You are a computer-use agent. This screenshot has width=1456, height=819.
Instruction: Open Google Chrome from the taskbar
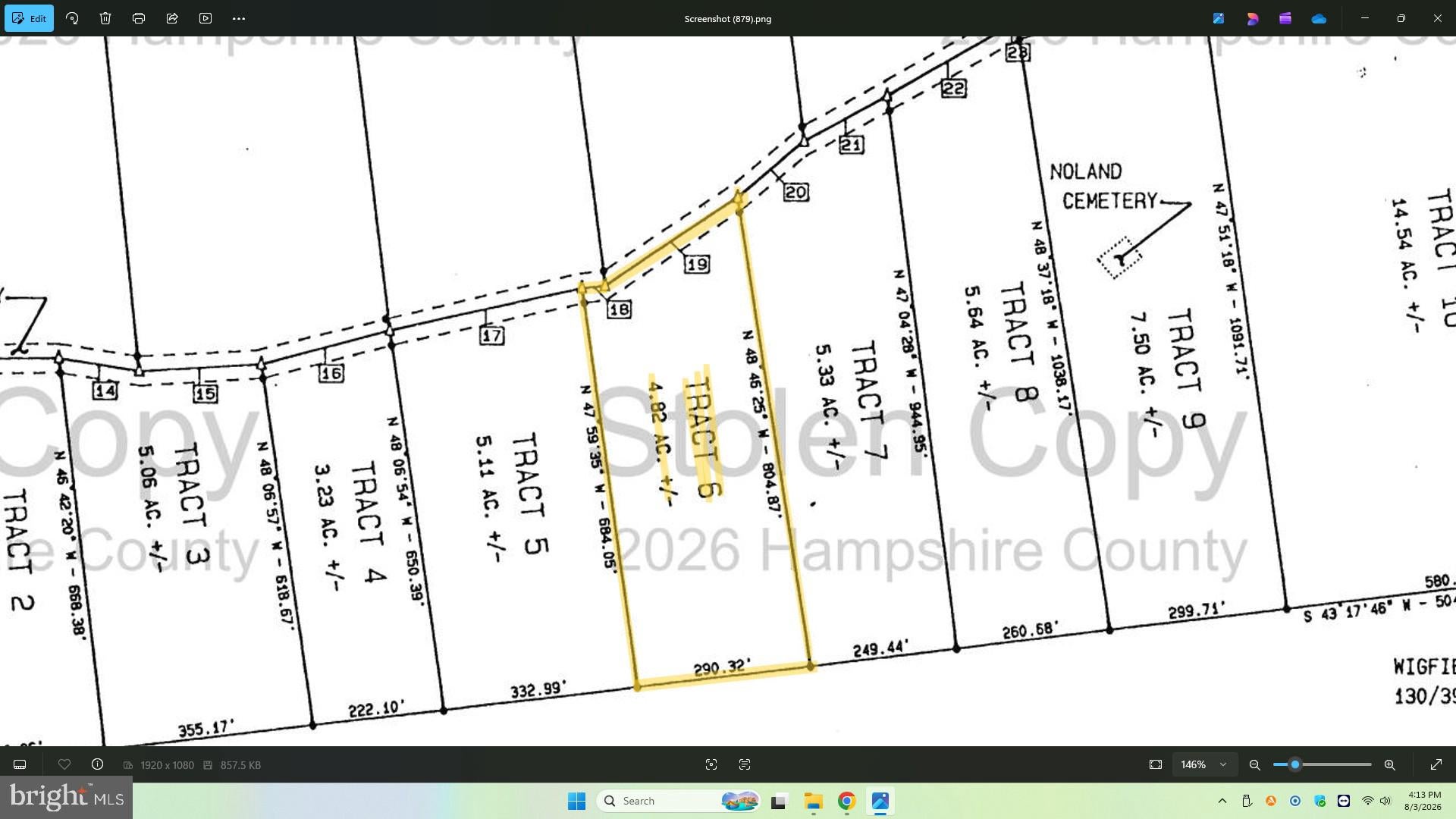(847, 801)
